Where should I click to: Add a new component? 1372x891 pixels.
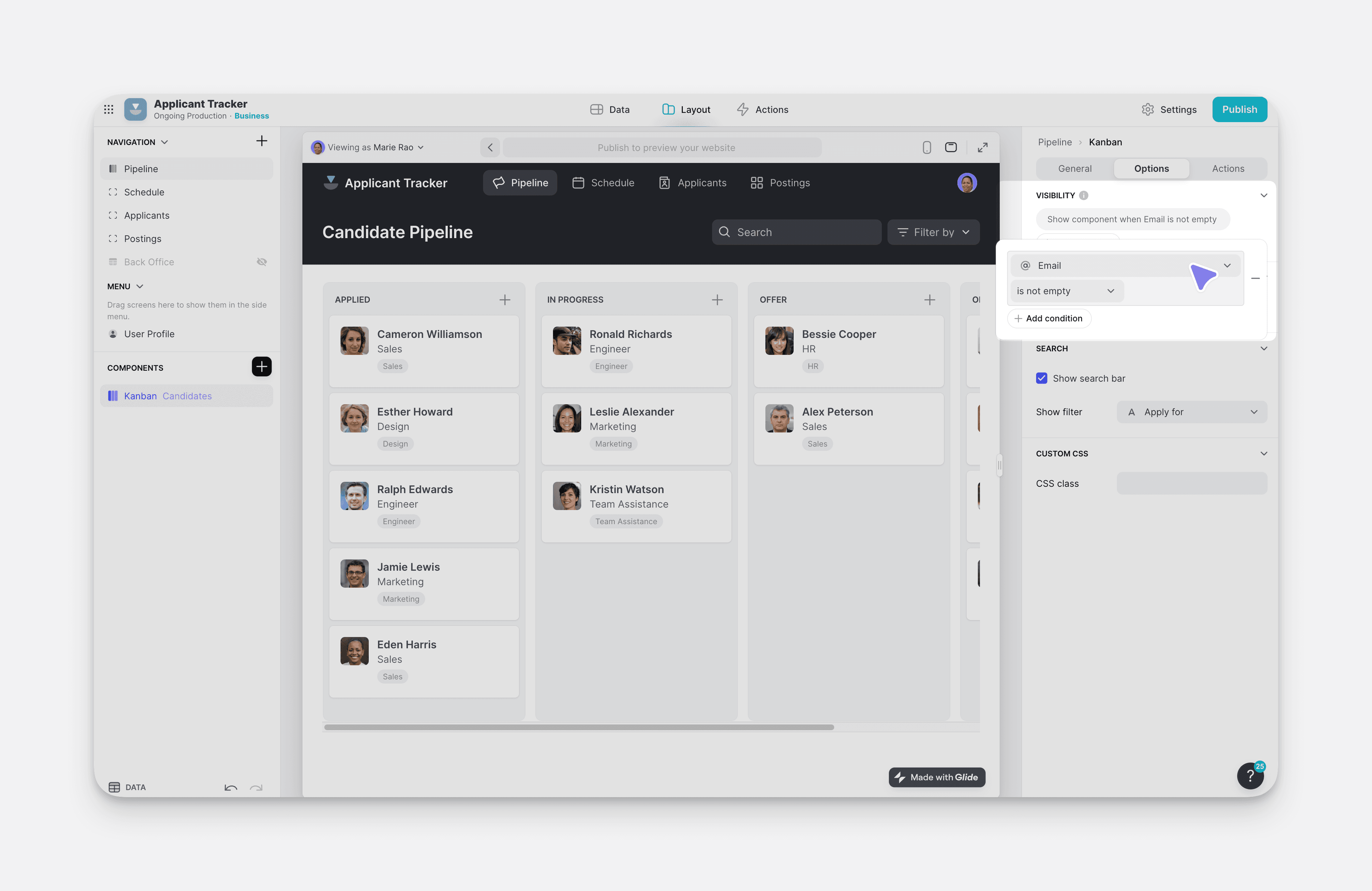262,366
